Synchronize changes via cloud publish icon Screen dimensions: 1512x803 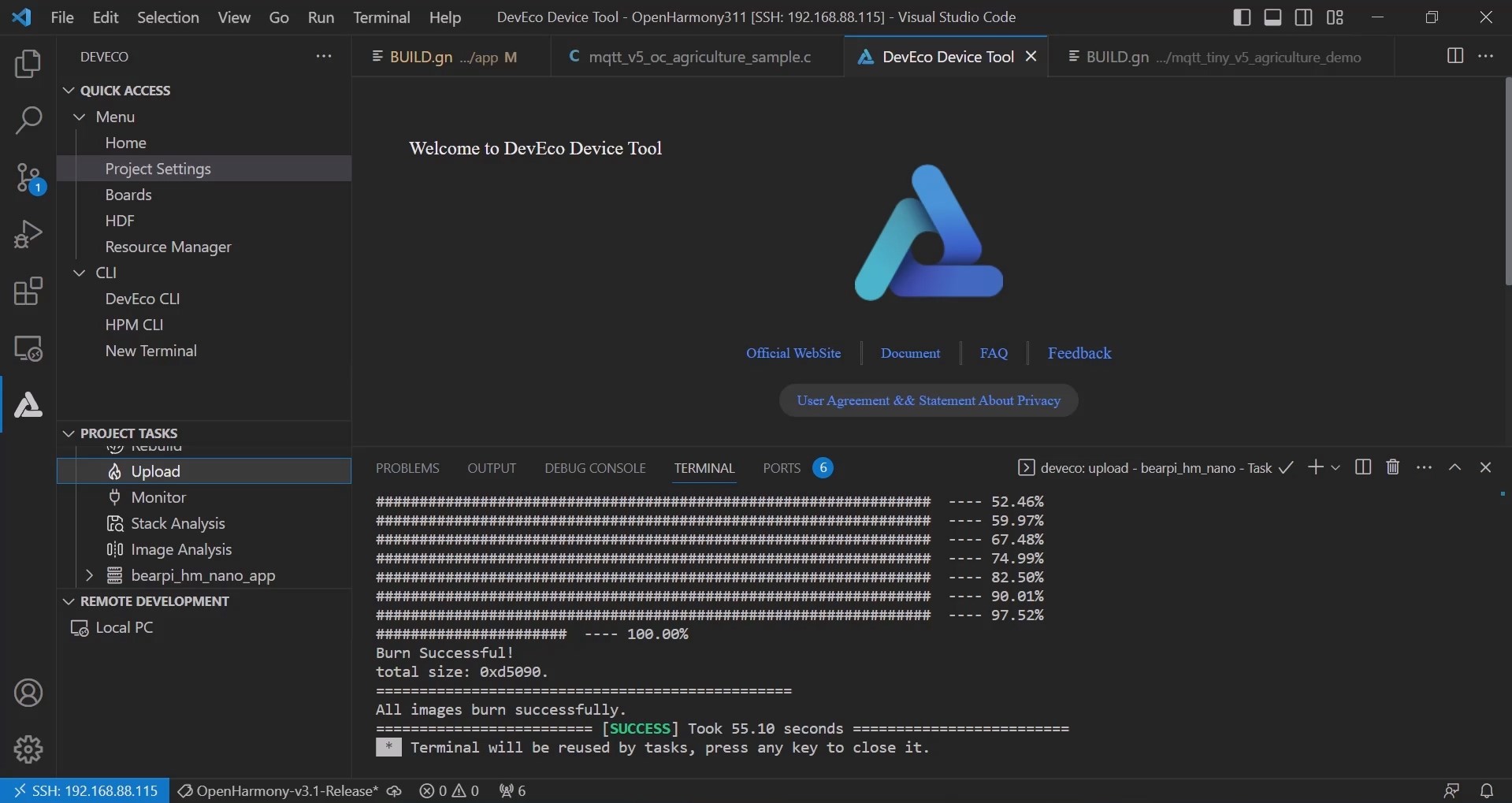pos(394,790)
